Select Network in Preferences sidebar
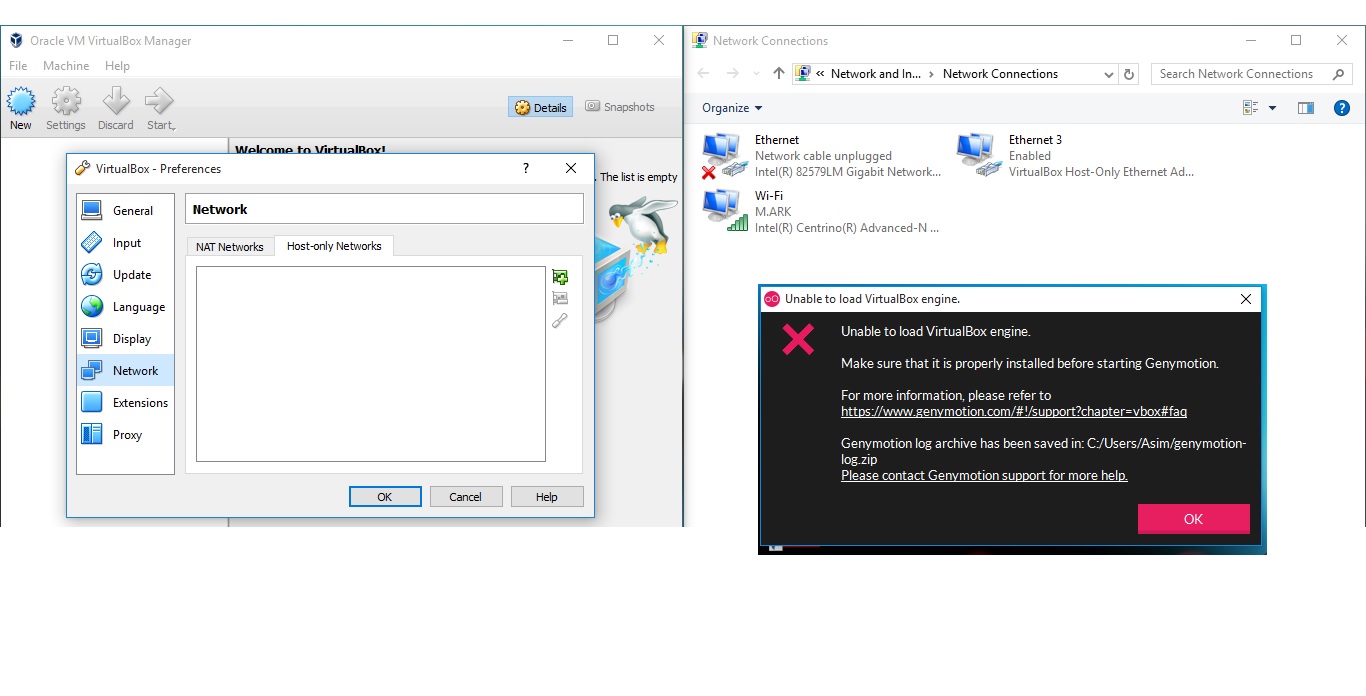1366x696 pixels. tap(125, 370)
